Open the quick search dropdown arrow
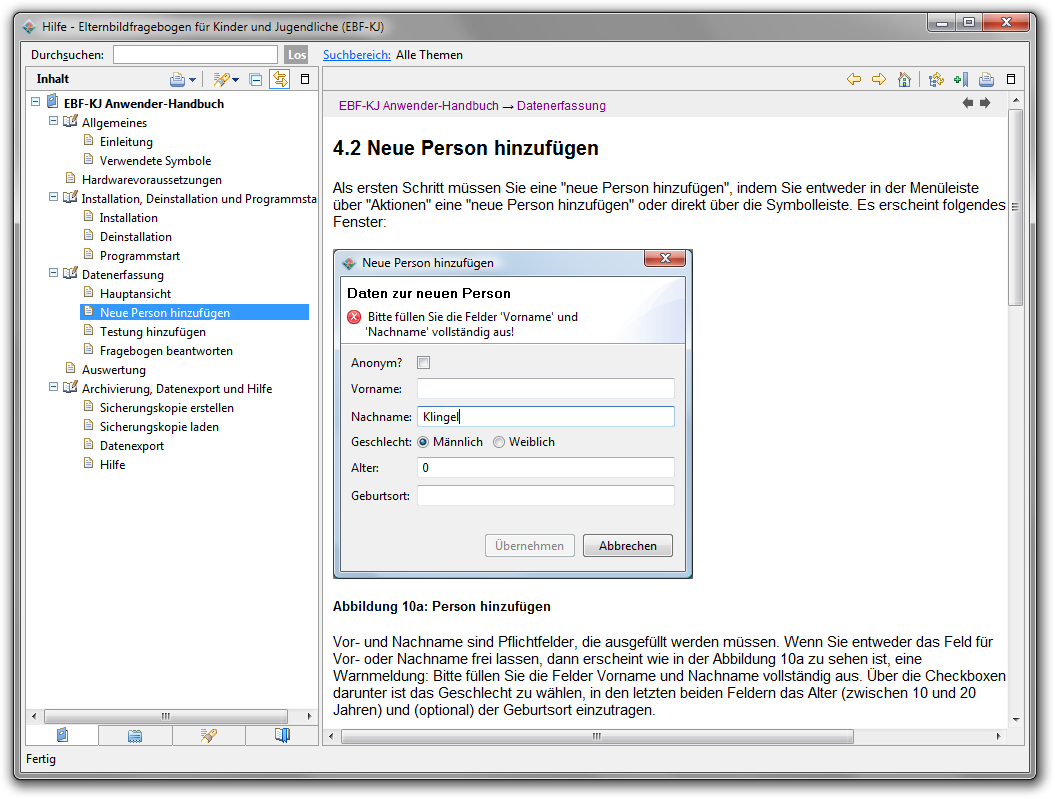Screen dimensions: 1055x799 (x=235, y=80)
